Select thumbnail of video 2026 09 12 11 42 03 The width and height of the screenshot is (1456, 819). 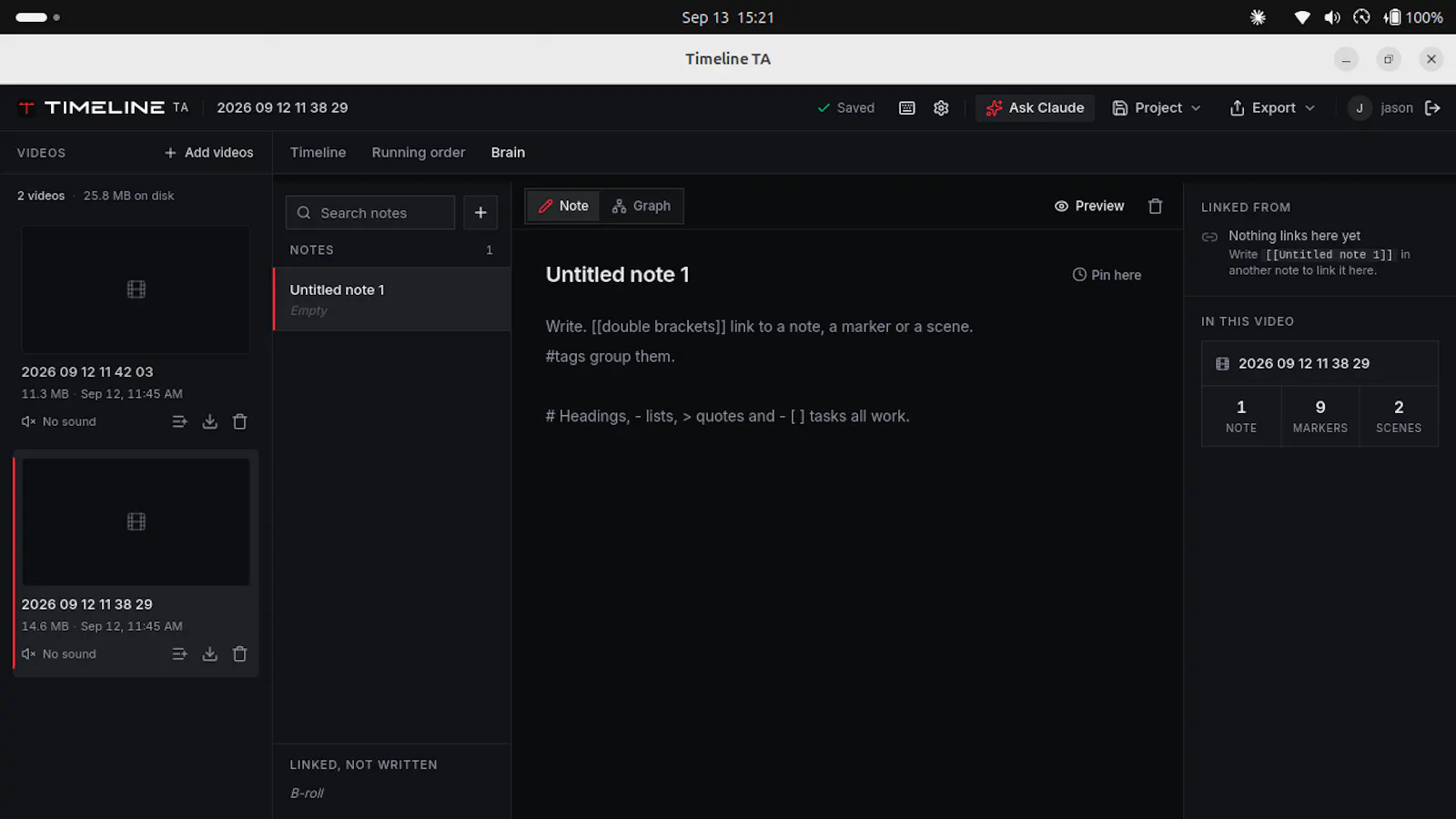(x=136, y=289)
